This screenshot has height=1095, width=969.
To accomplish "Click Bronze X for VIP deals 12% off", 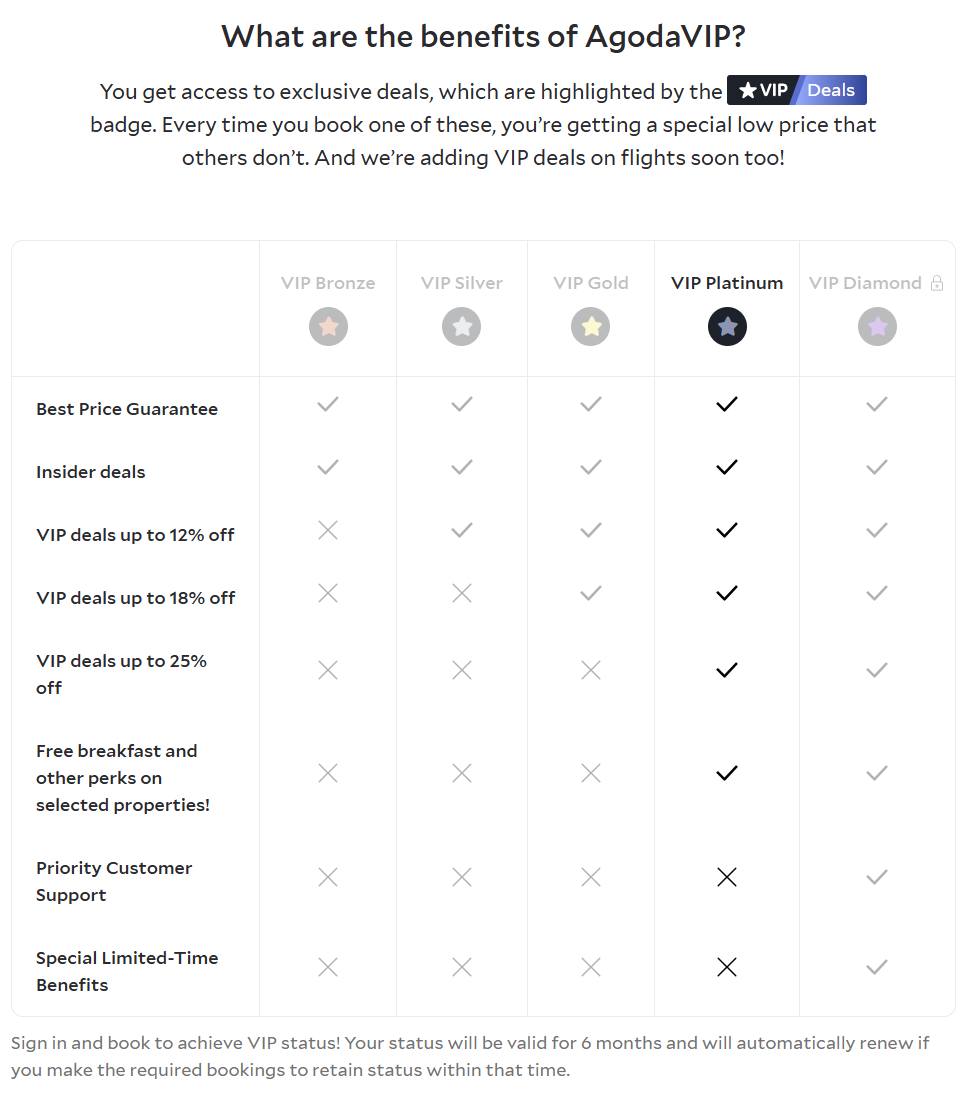I will point(328,530).
